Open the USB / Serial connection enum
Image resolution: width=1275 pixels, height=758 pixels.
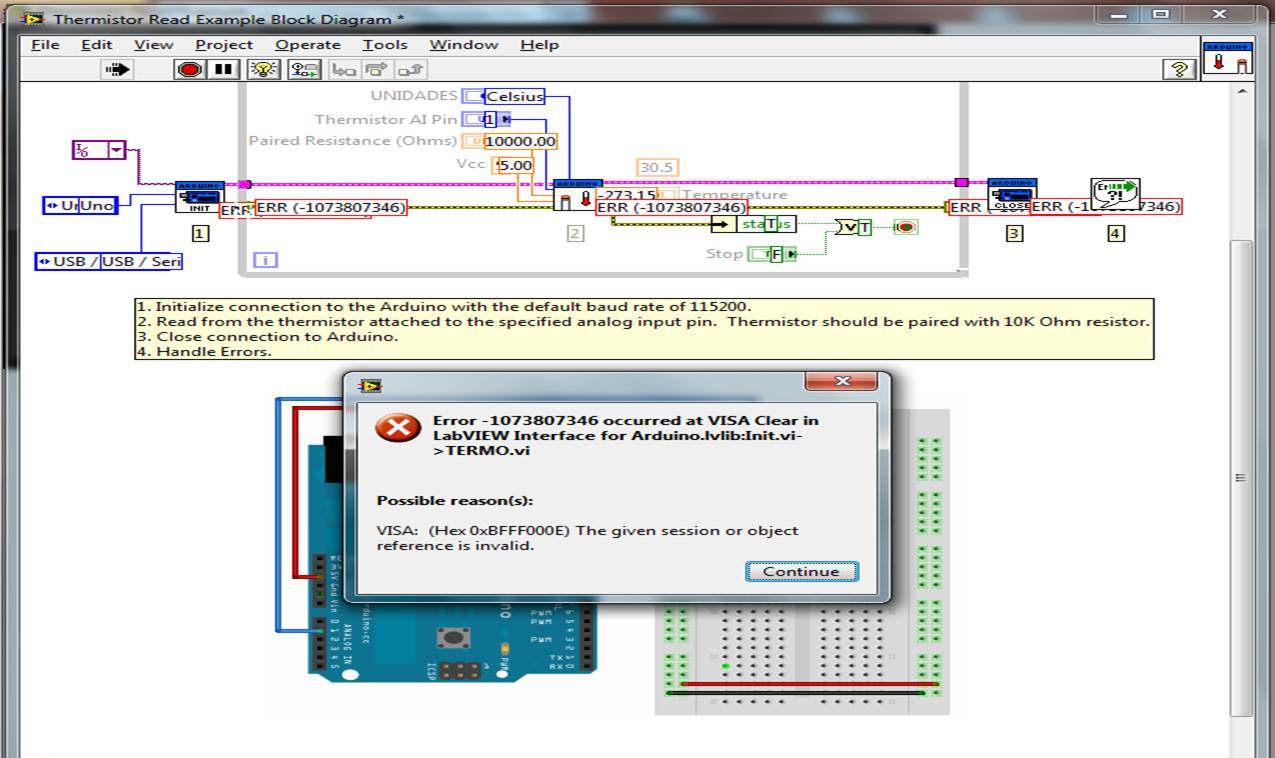point(109,261)
